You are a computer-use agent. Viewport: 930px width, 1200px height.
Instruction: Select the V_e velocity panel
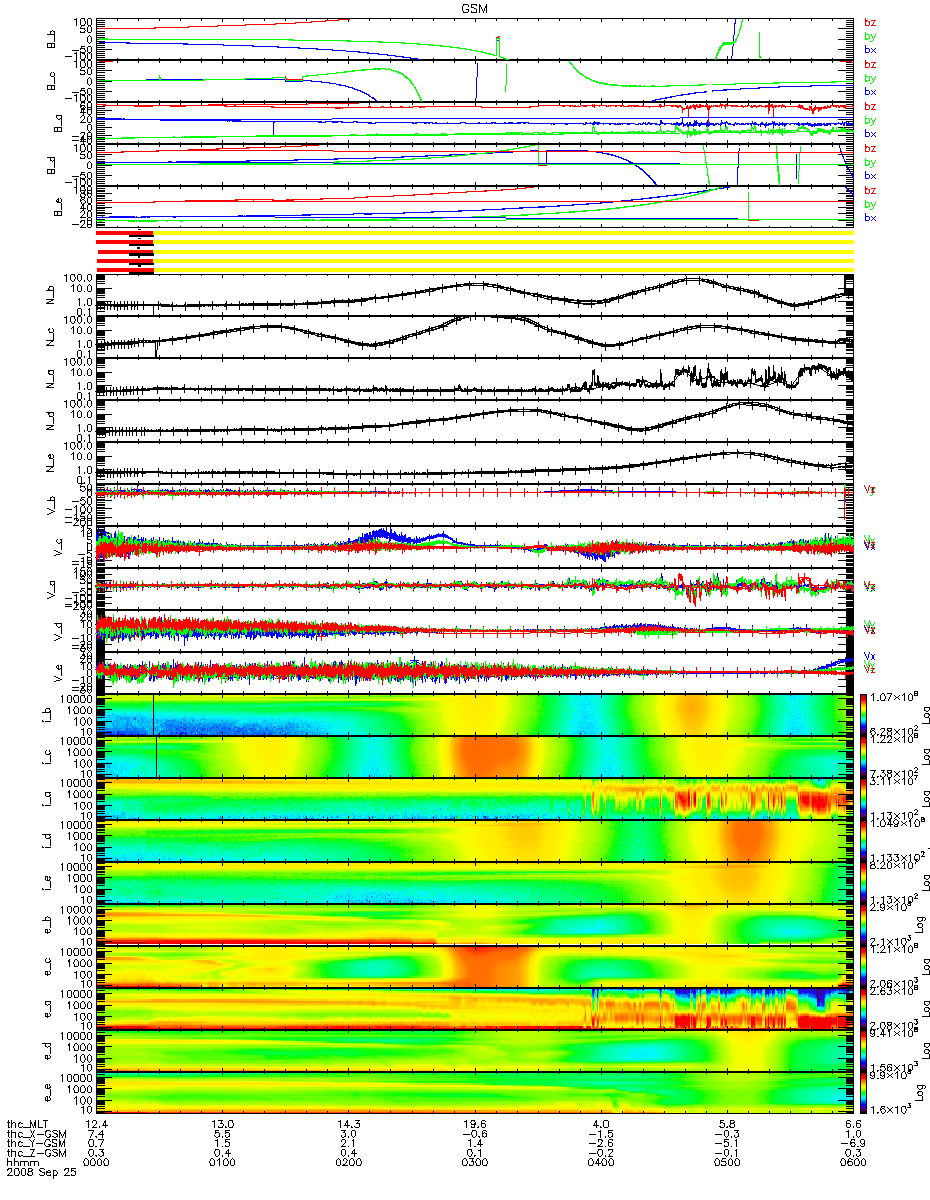[x=475, y=674]
